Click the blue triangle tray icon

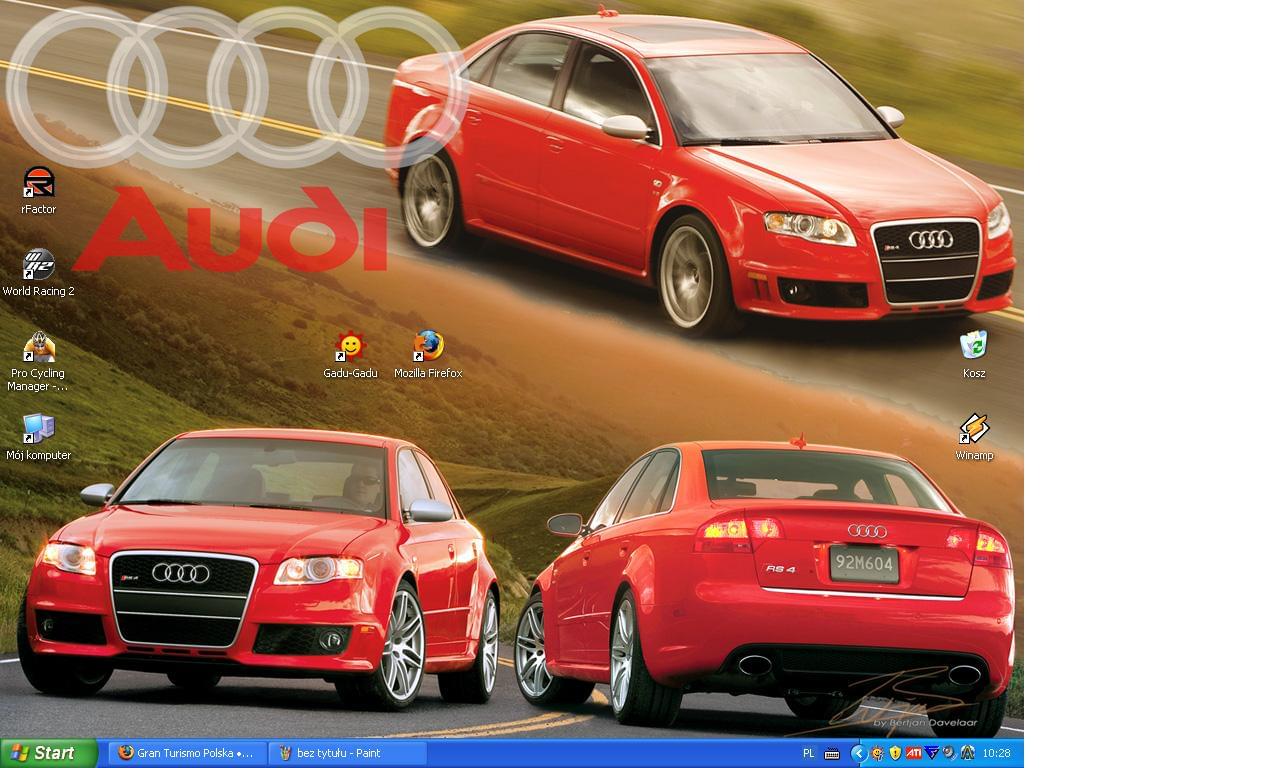(x=931, y=752)
